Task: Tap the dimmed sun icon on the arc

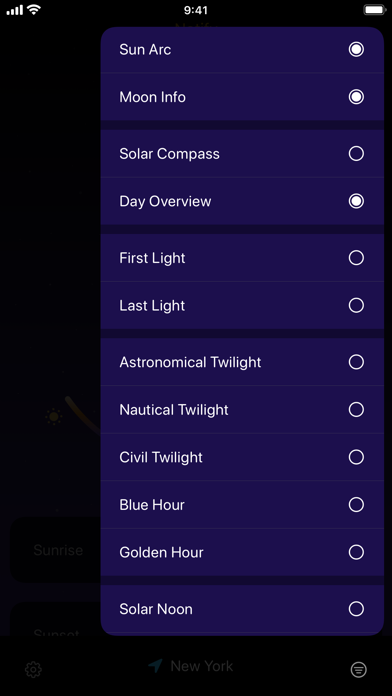Action: (54, 417)
